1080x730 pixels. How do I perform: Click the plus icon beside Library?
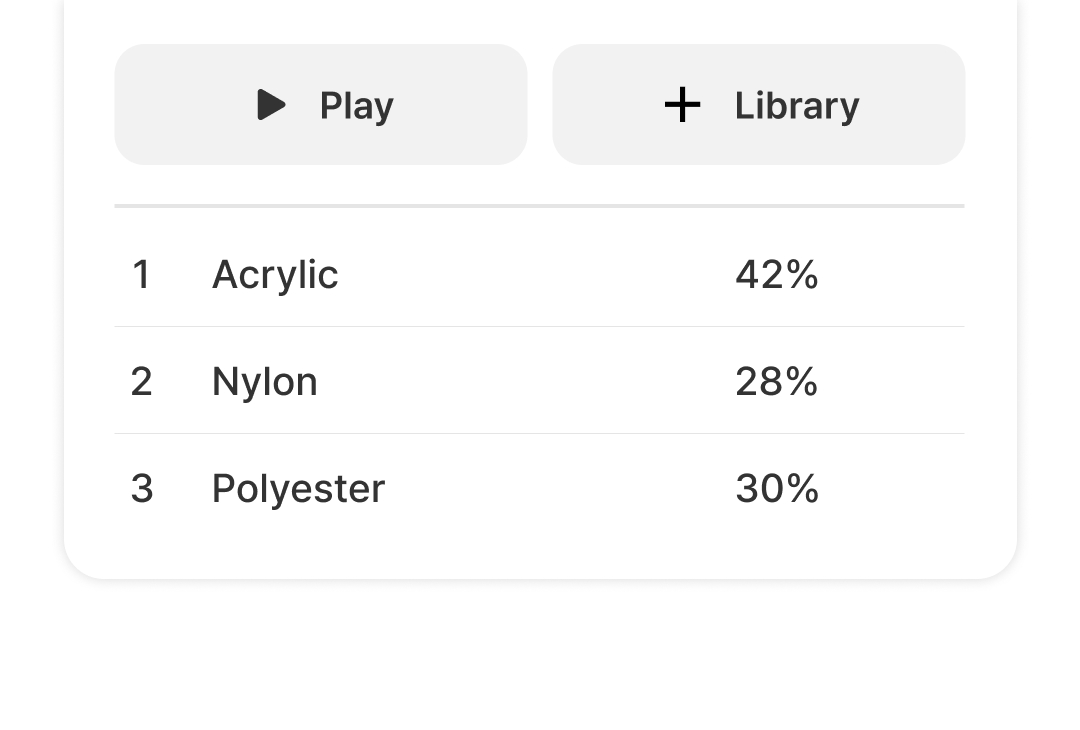tap(682, 105)
